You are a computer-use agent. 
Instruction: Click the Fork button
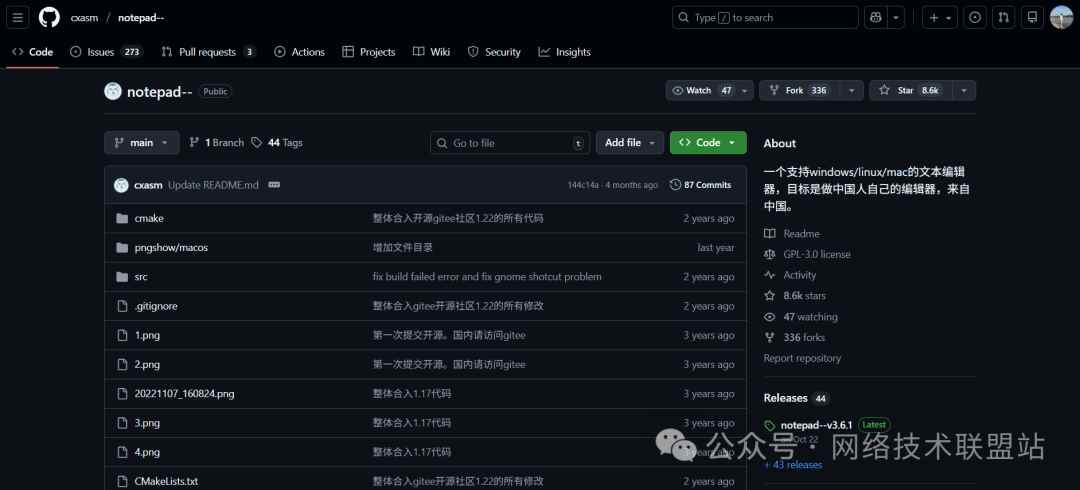(800, 90)
